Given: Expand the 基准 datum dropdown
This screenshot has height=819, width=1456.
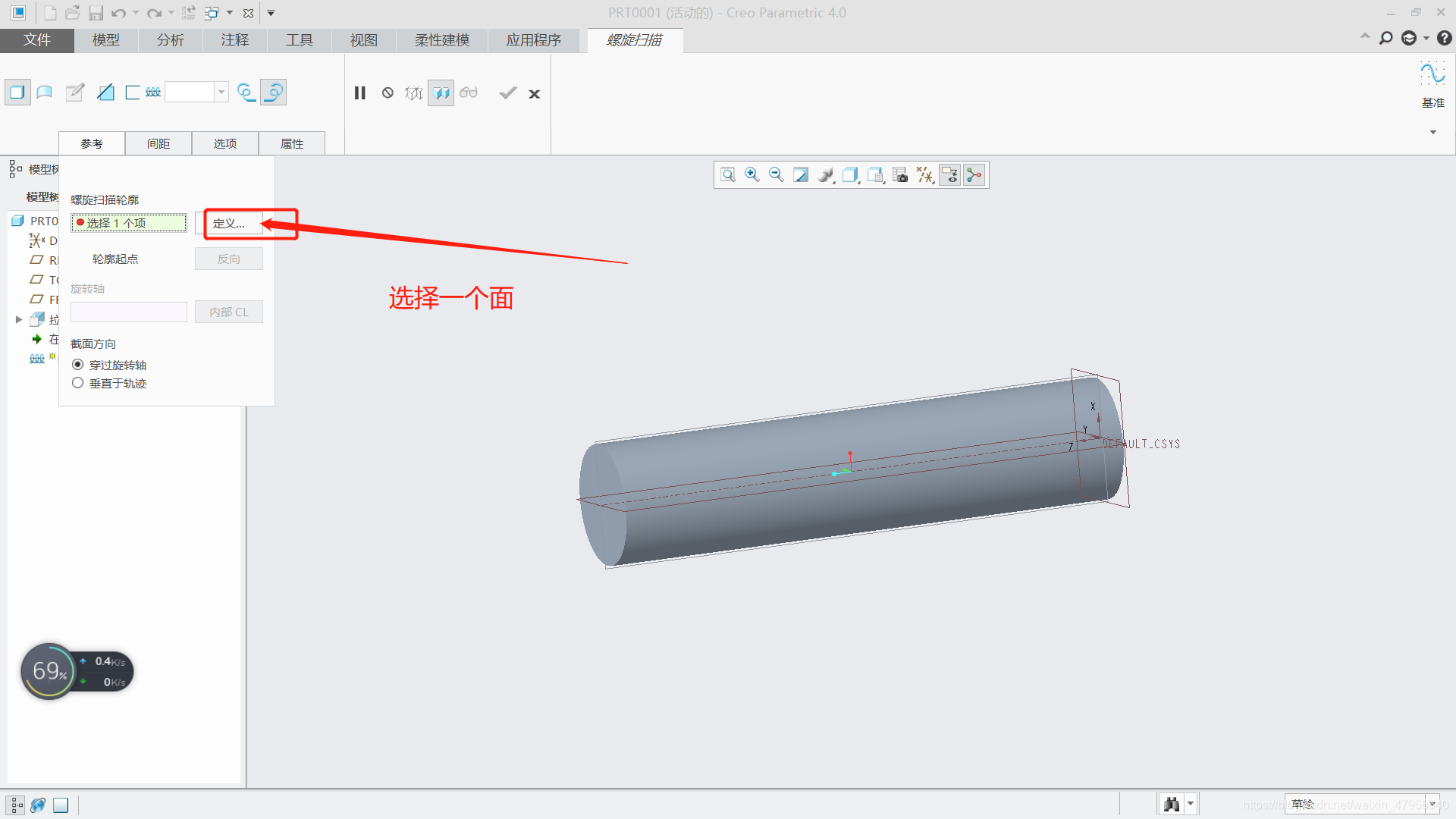Looking at the screenshot, I should 1432,132.
